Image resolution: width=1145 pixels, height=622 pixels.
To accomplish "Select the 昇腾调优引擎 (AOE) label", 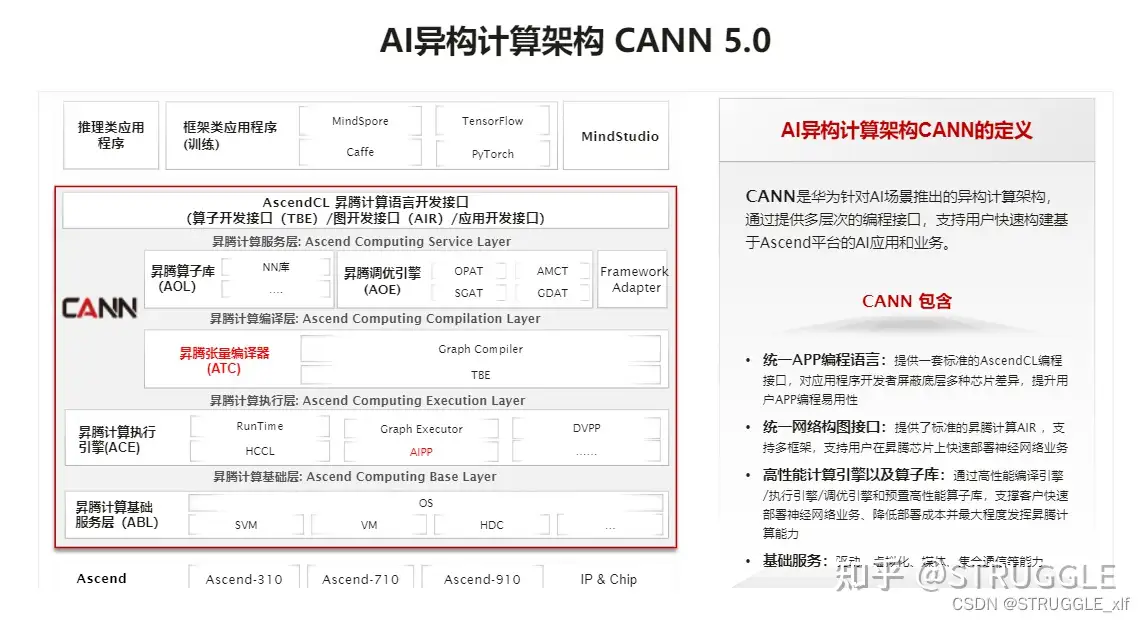I will point(382,281).
